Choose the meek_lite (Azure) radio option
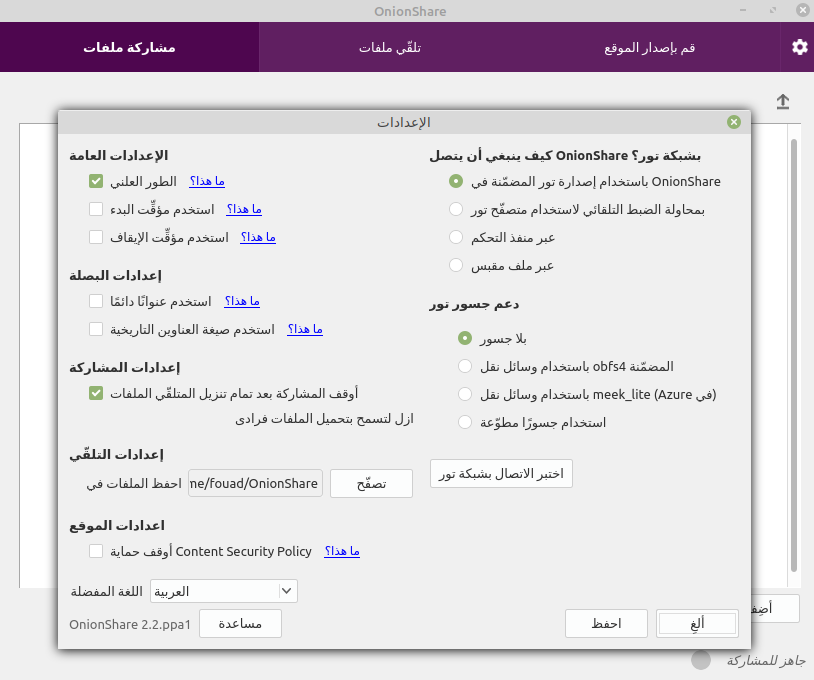The height and width of the screenshot is (680, 814). [465, 395]
